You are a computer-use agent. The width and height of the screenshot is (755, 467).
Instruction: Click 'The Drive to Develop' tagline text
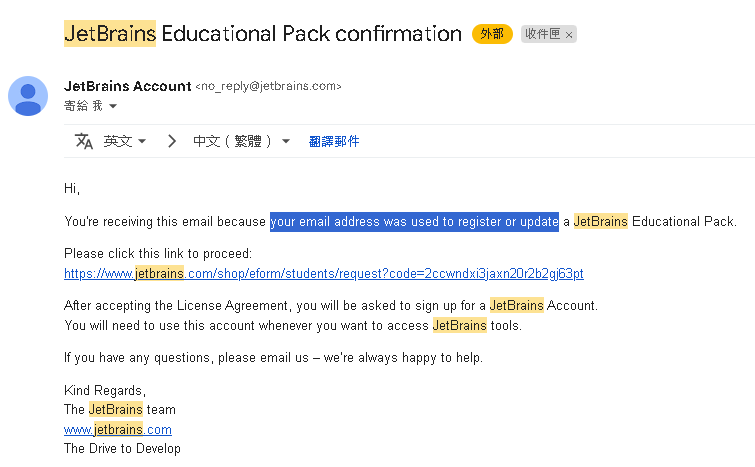coord(122,448)
